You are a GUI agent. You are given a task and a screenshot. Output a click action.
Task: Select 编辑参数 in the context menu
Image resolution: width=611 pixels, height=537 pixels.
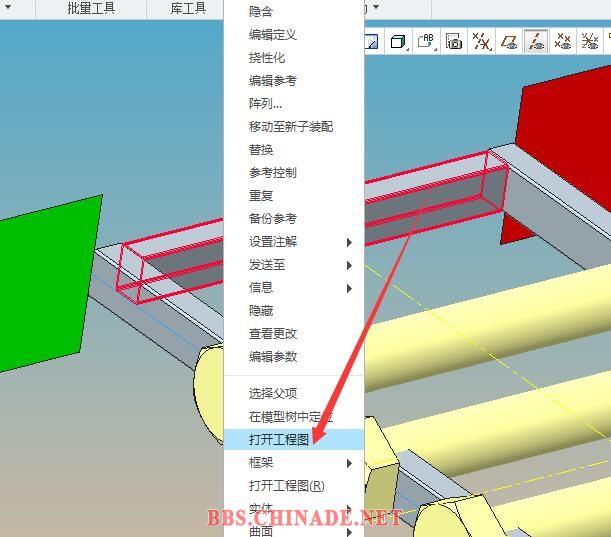[294, 357]
